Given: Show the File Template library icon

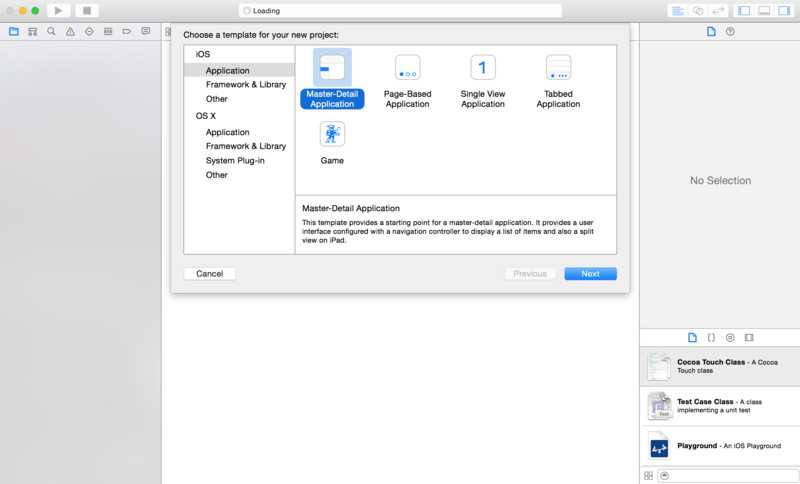Looking at the screenshot, I should click(x=692, y=338).
